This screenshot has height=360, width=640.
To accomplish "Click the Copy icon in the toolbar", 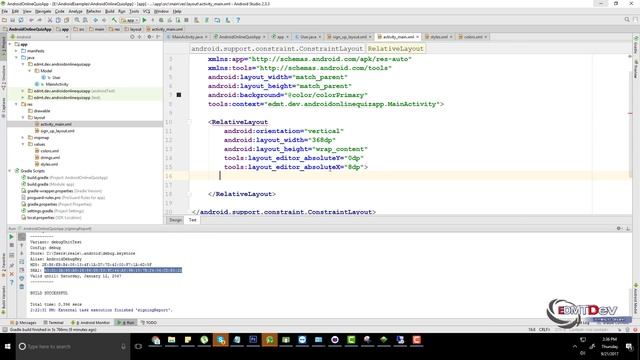I will (58, 20).
